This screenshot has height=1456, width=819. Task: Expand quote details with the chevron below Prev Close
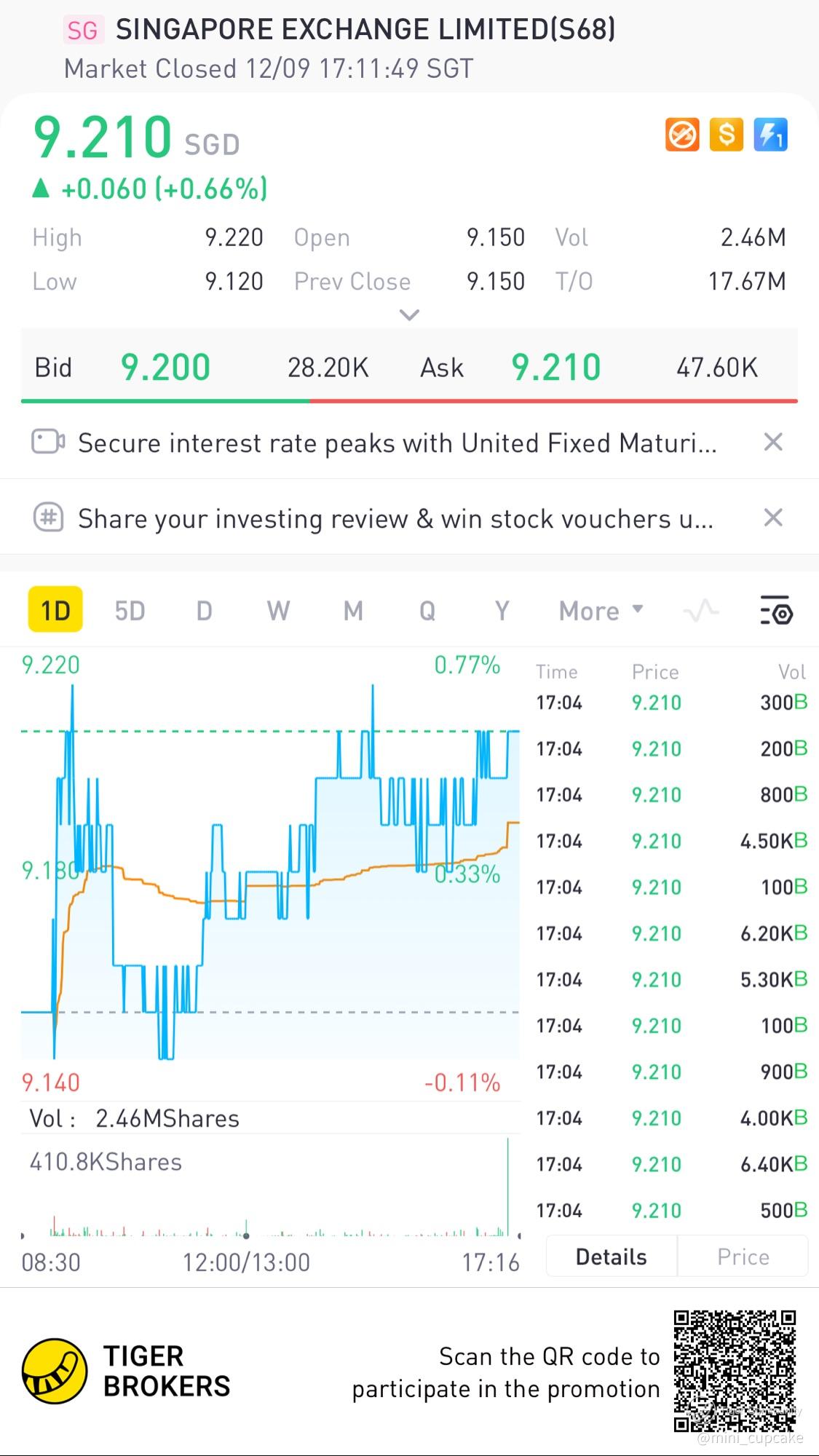(410, 315)
